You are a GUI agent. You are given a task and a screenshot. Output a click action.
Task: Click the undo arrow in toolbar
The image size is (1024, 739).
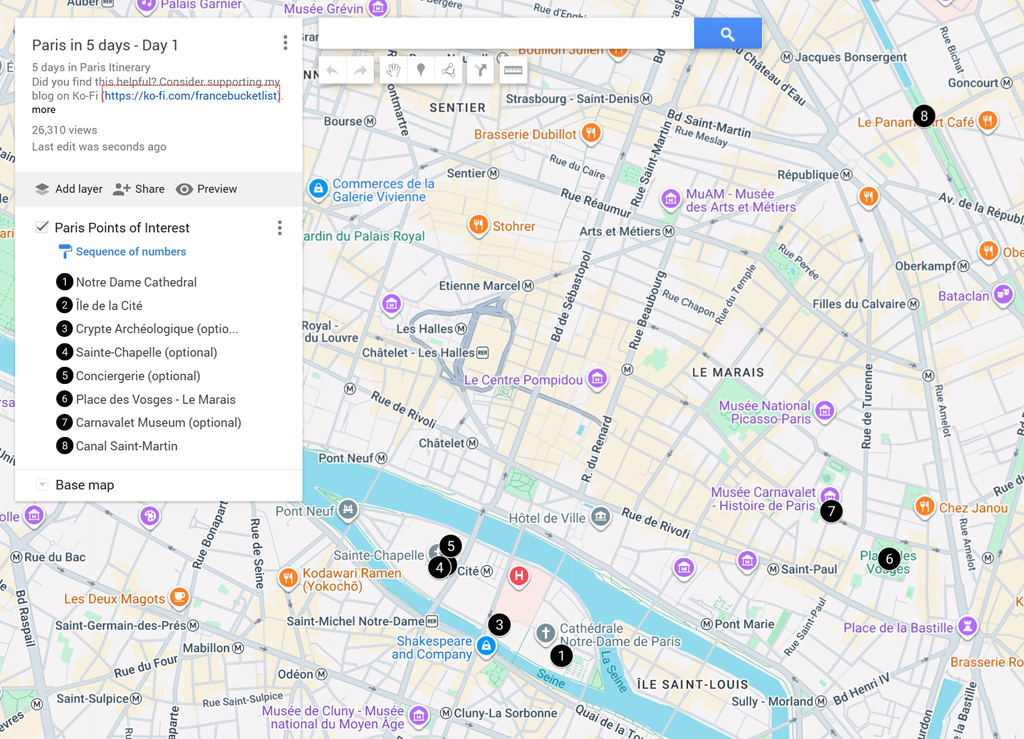coord(332,70)
